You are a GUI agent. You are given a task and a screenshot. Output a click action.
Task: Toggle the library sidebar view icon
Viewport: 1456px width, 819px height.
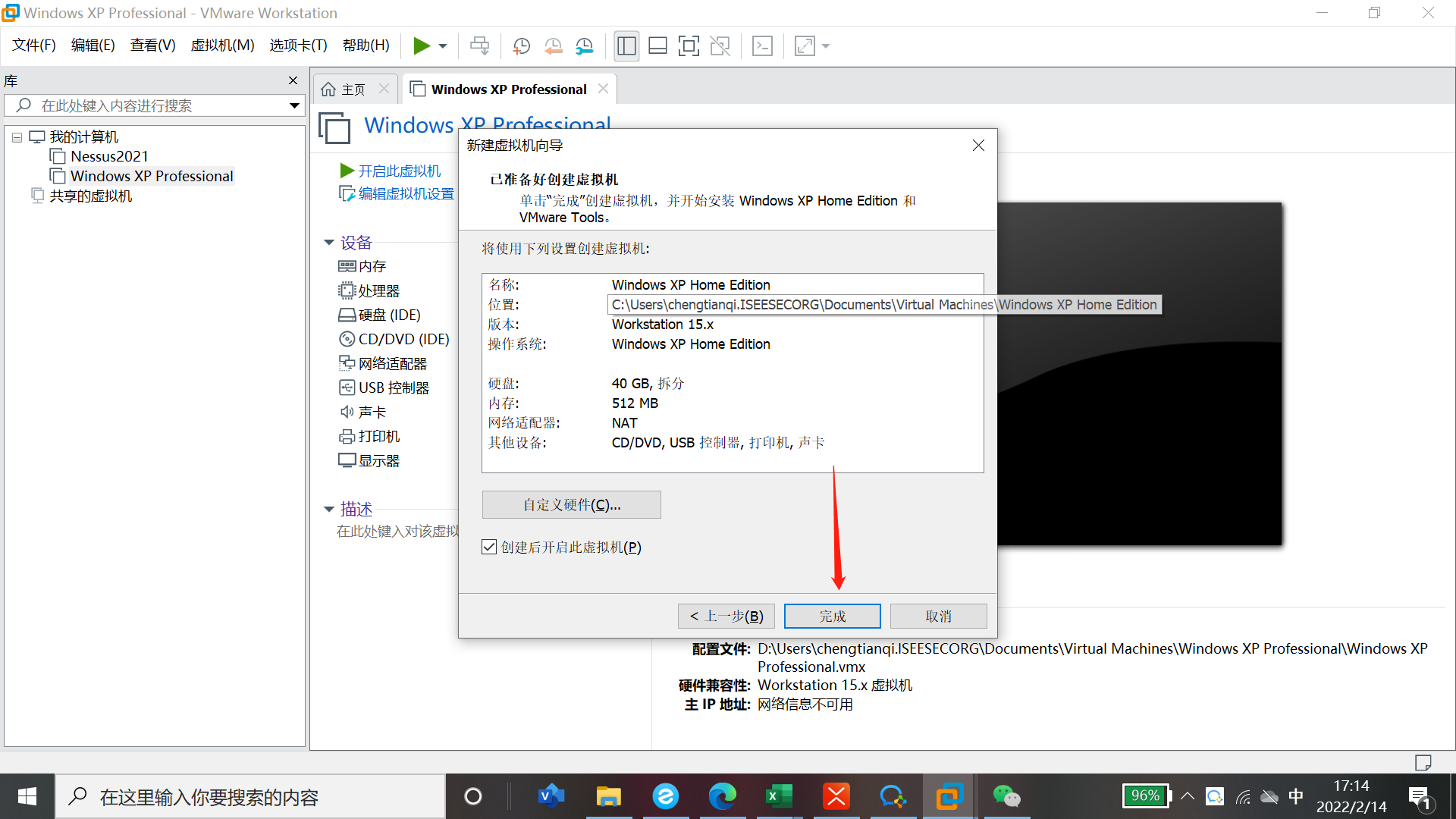pos(626,46)
